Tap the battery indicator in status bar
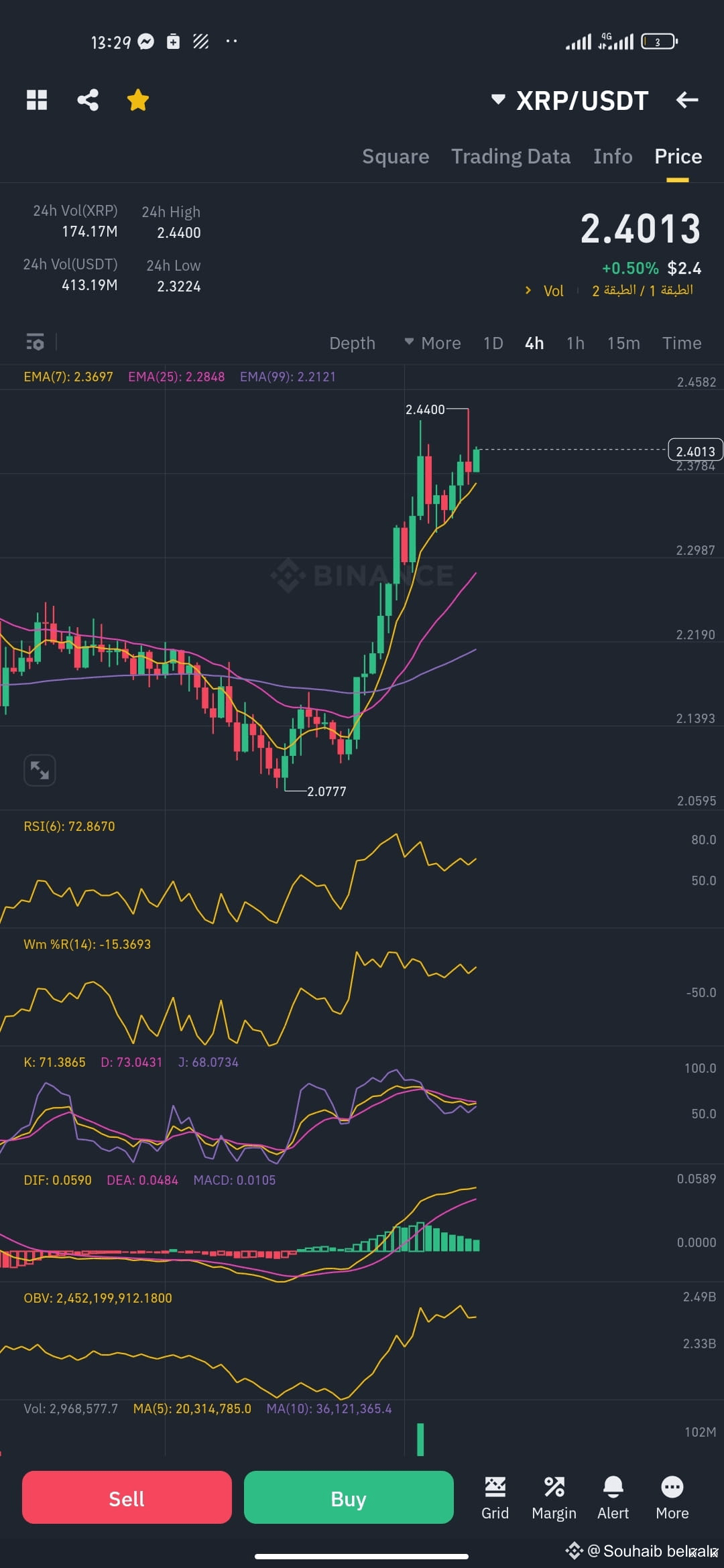Viewport: 724px width, 1568px height. [660, 42]
